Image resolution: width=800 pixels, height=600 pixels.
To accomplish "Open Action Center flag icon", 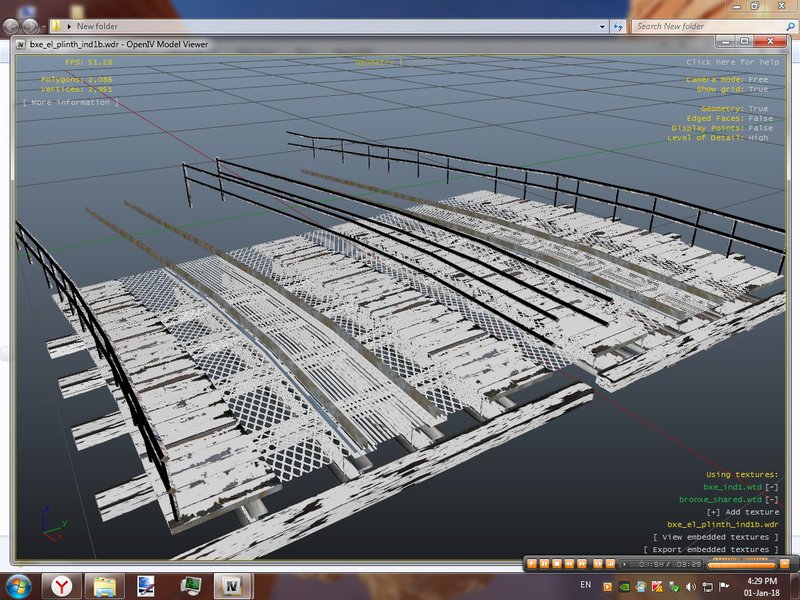I will (724, 587).
